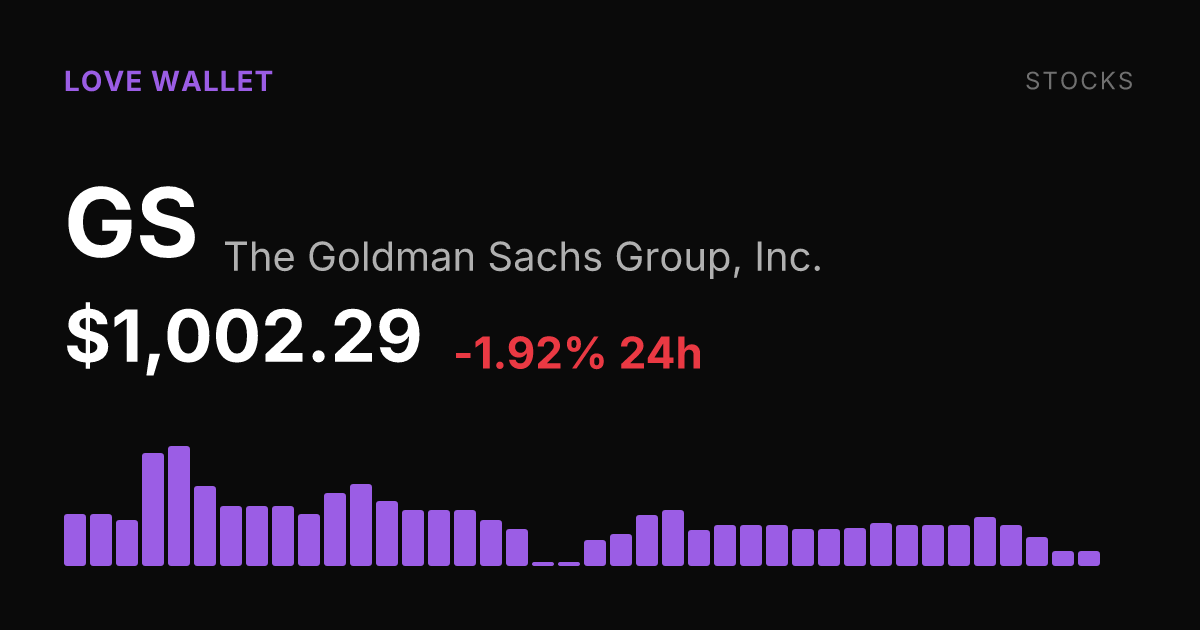
Task: Click the tallest bar in the chart
Action: 179,506
